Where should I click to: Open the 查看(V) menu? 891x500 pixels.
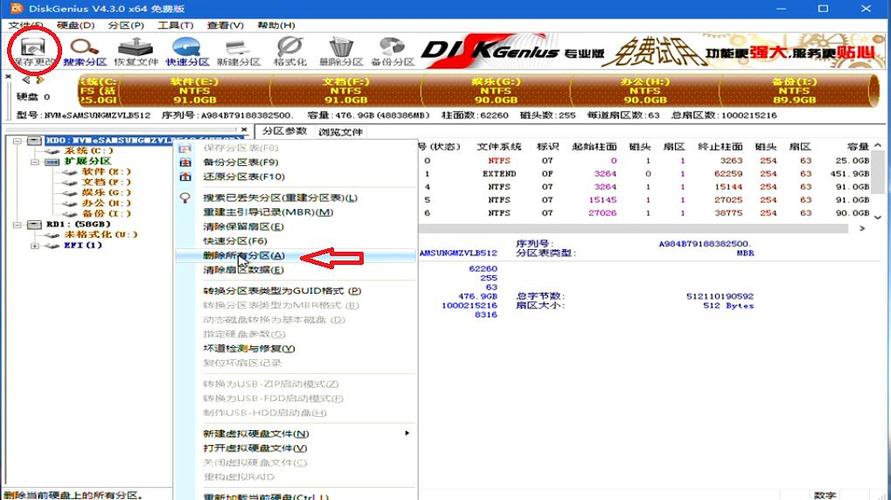[x=225, y=26]
